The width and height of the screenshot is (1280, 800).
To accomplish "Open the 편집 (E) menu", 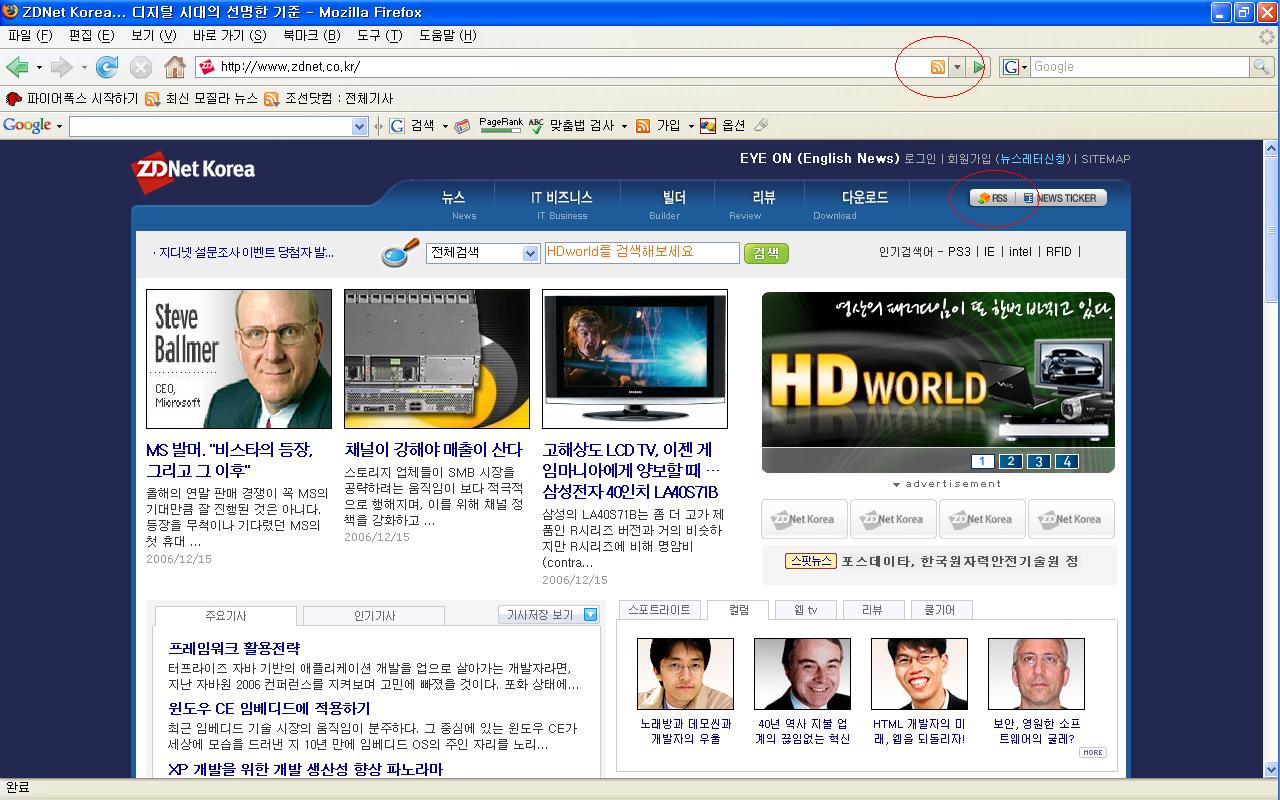I will pyautogui.click(x=91, y=36).
